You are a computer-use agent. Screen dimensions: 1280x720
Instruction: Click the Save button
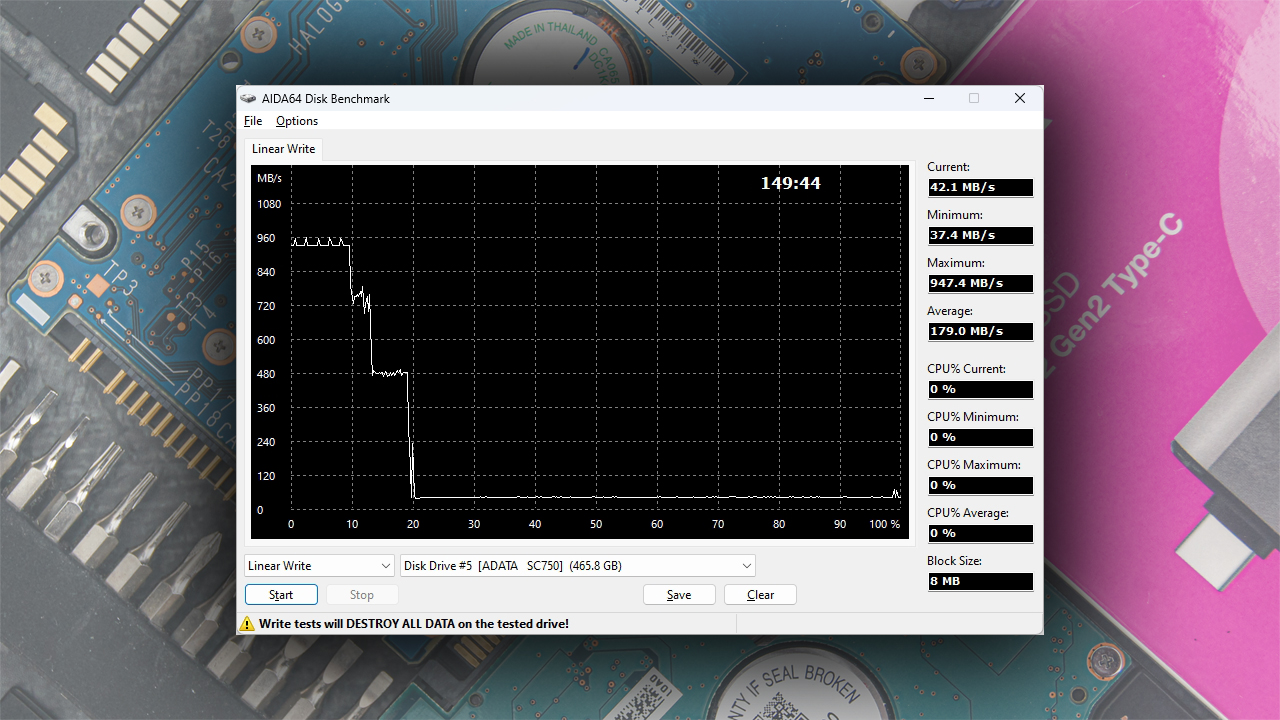click(679, 595)
